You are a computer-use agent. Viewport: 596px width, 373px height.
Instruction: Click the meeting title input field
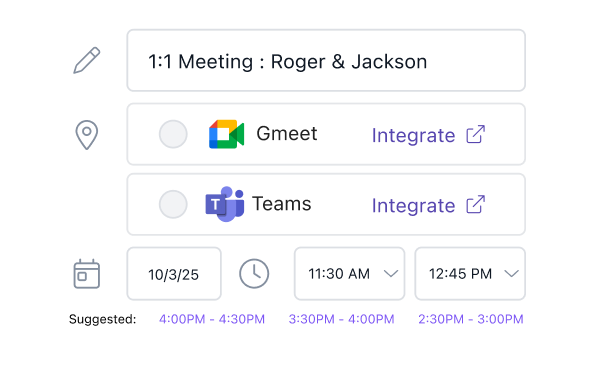click(326, 60)
